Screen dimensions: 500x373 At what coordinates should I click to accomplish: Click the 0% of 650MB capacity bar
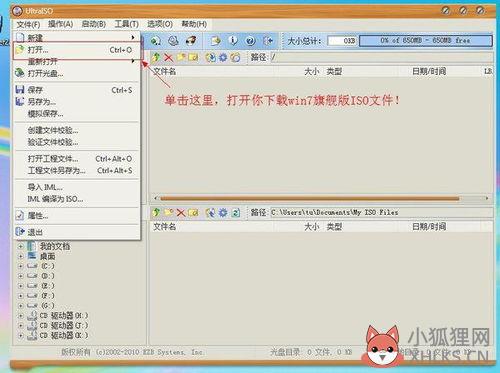425,41
